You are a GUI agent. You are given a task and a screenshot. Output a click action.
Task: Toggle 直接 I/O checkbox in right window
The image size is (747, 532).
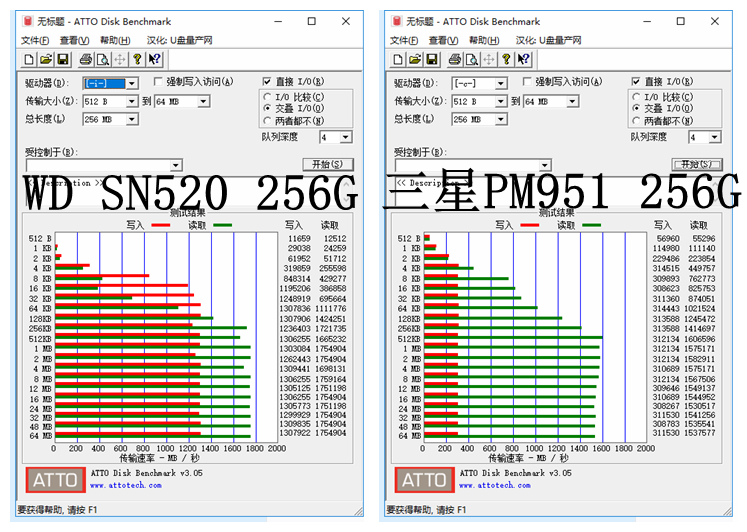[636, 82]
